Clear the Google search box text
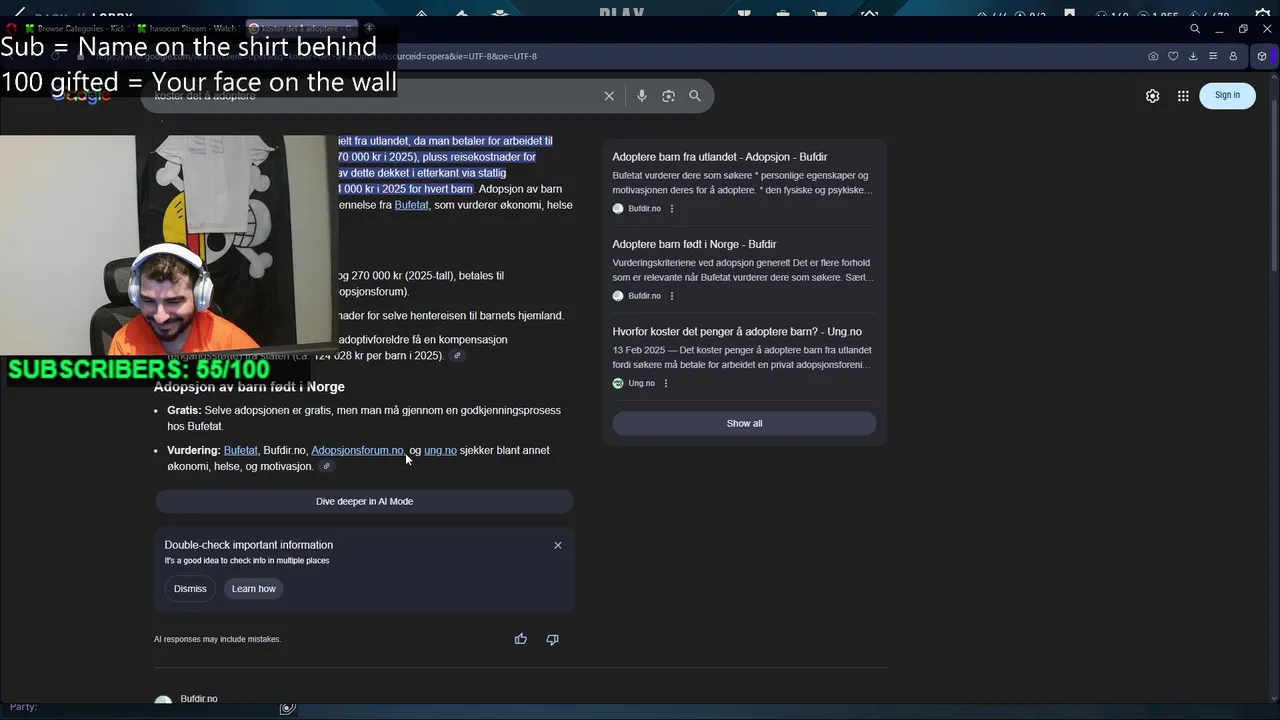 pos(609,96)
